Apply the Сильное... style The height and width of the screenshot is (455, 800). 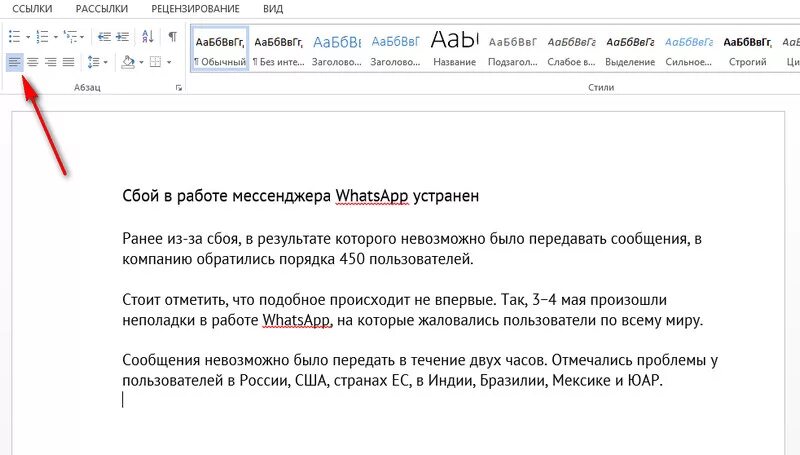click(x=689, y=49)
